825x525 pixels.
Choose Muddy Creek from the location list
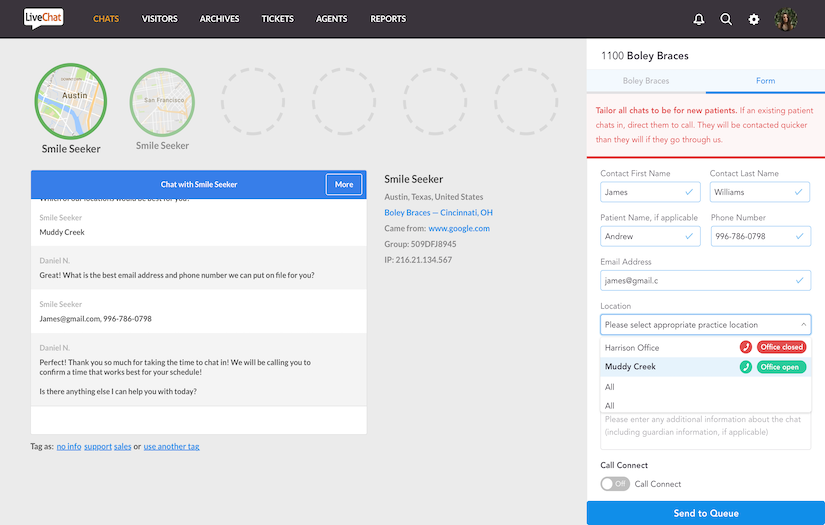point(706,367)
